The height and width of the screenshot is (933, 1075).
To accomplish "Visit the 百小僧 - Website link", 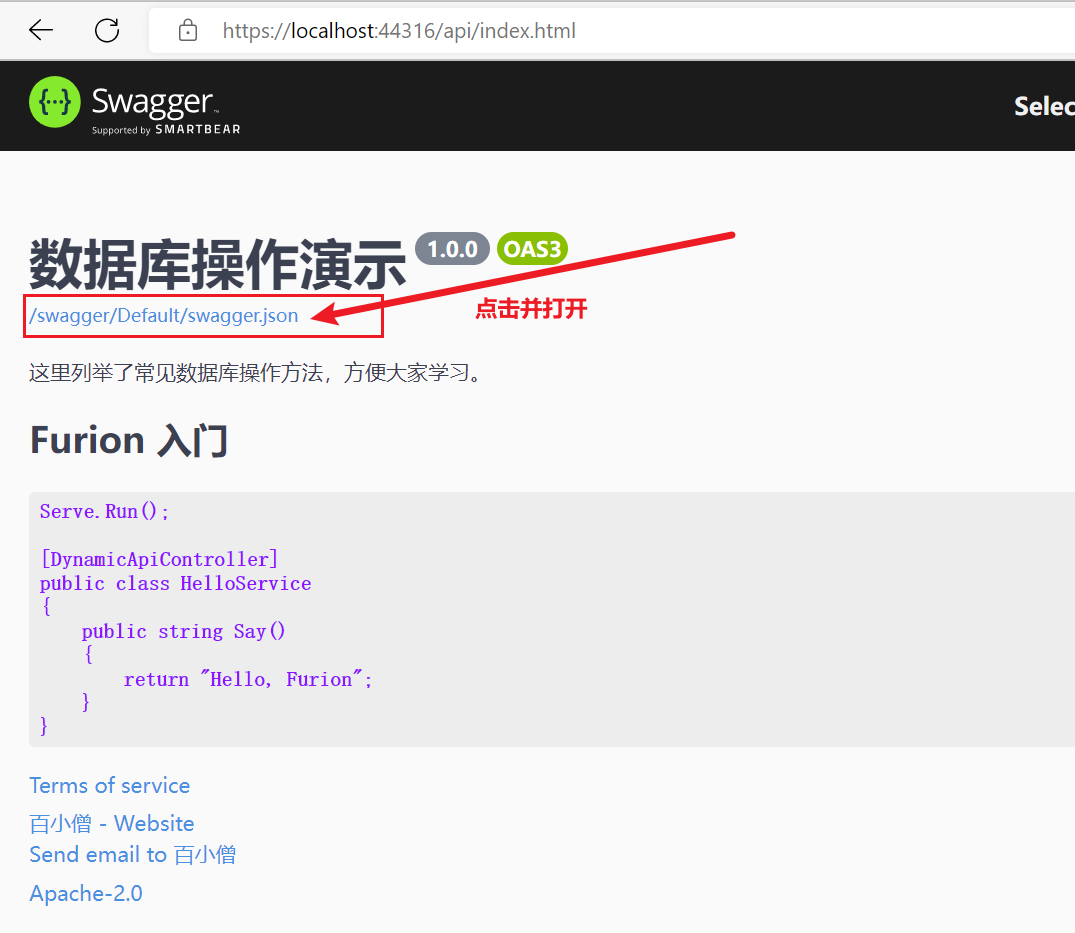I will tap(112, 824).
